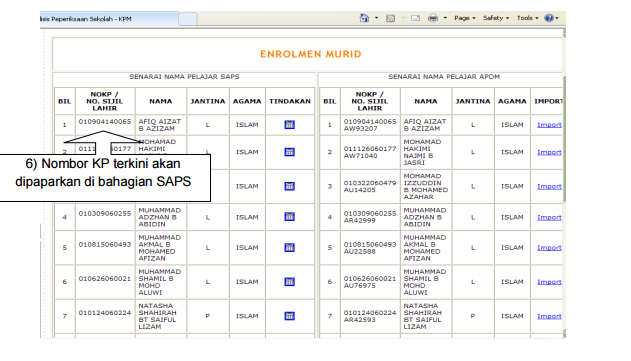
Task: Click Import link for Muhammad Akmal
Action: [x=549, y=248]
